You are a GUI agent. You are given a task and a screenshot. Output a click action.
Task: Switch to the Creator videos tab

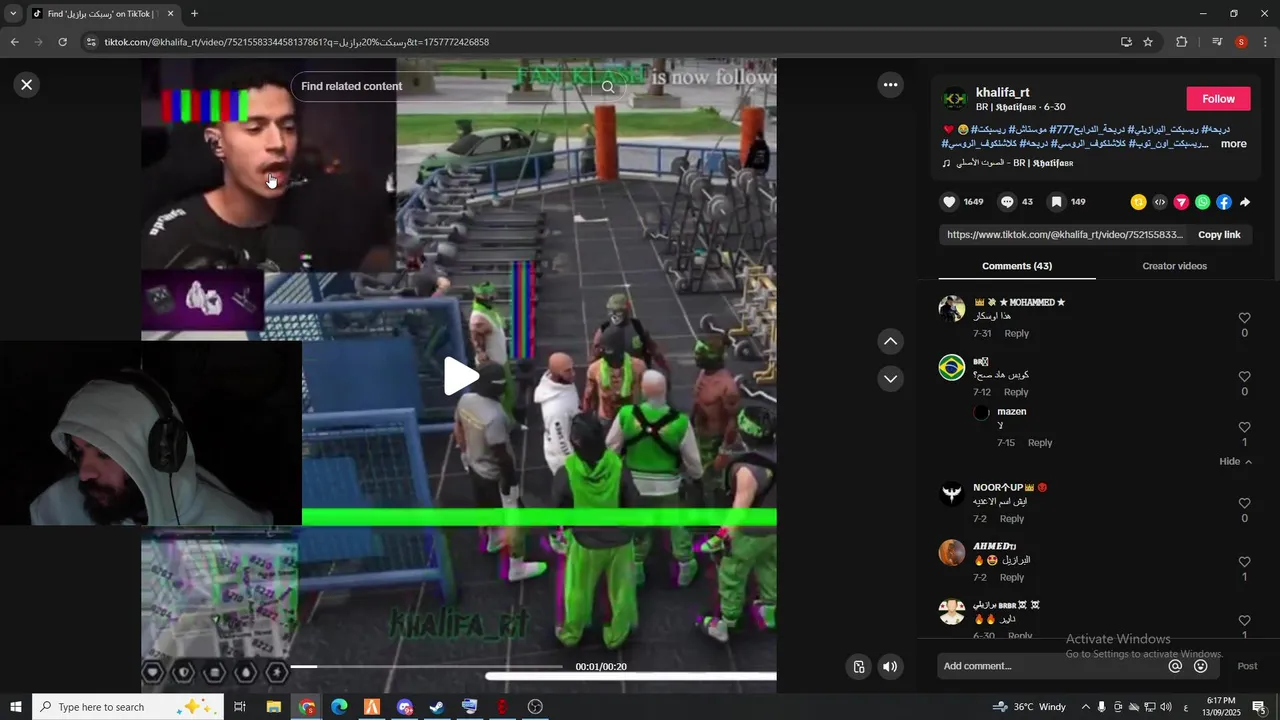pyautogui.click(x=1174, y=266)
